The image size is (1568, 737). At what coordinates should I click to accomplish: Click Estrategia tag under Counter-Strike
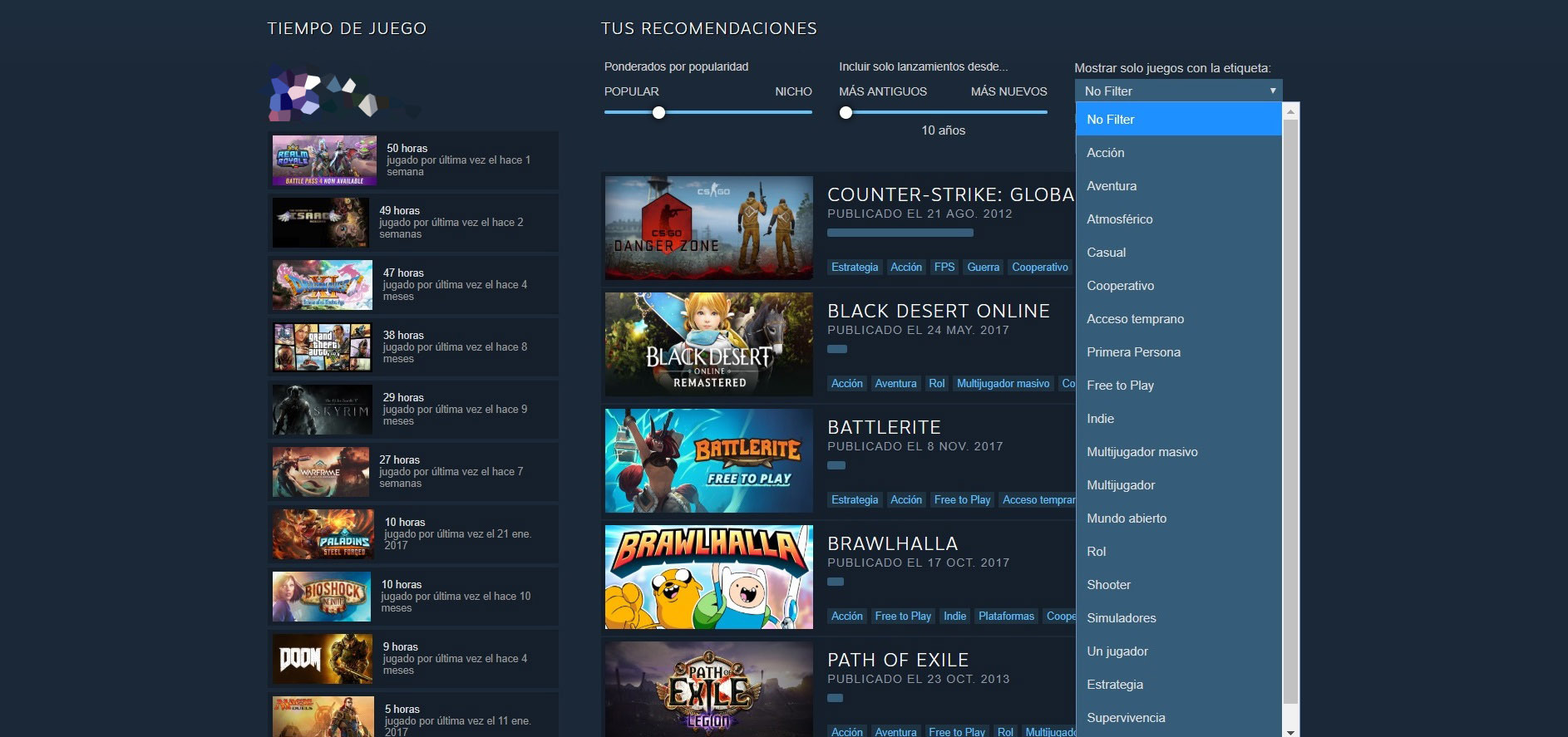(x=855, y=267)
